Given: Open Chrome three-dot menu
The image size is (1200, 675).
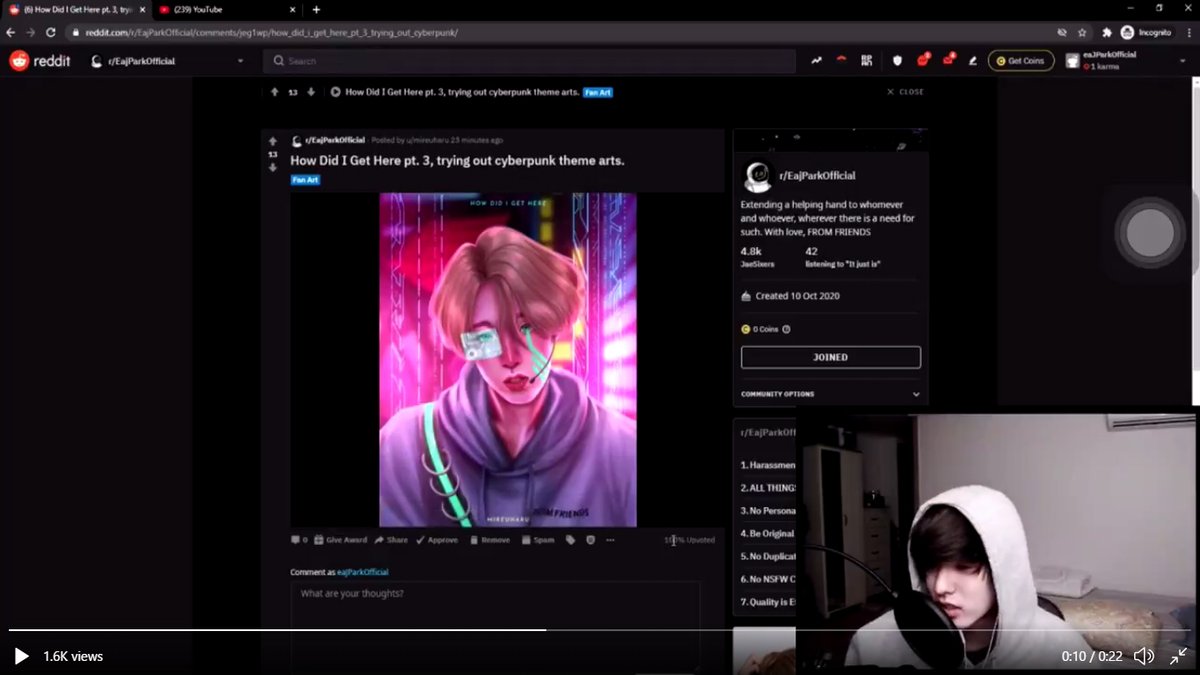Looking at the screenshot, I should click(1187, 32).
